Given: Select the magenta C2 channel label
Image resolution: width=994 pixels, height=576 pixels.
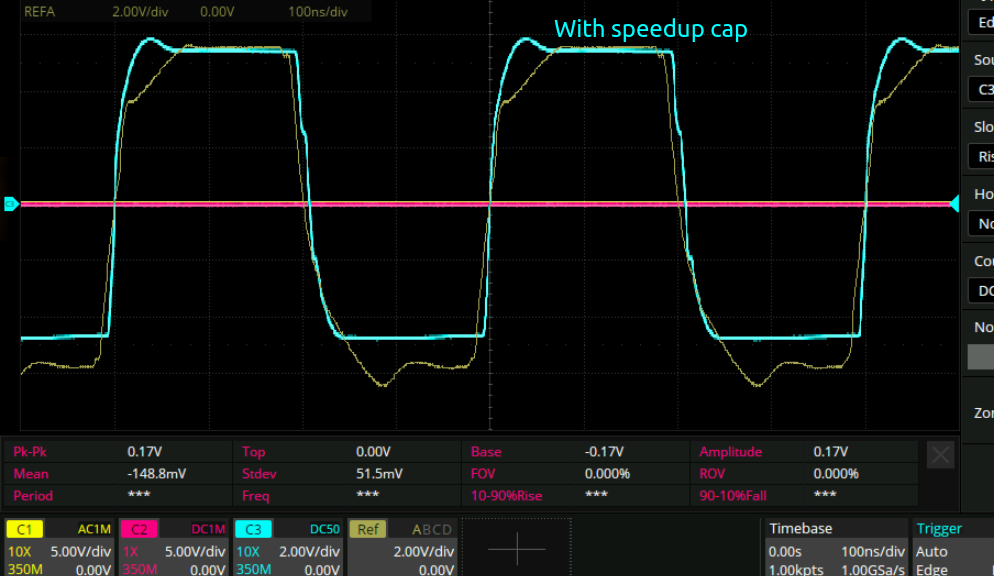Looking at the screenshot, I should point(139,529).
